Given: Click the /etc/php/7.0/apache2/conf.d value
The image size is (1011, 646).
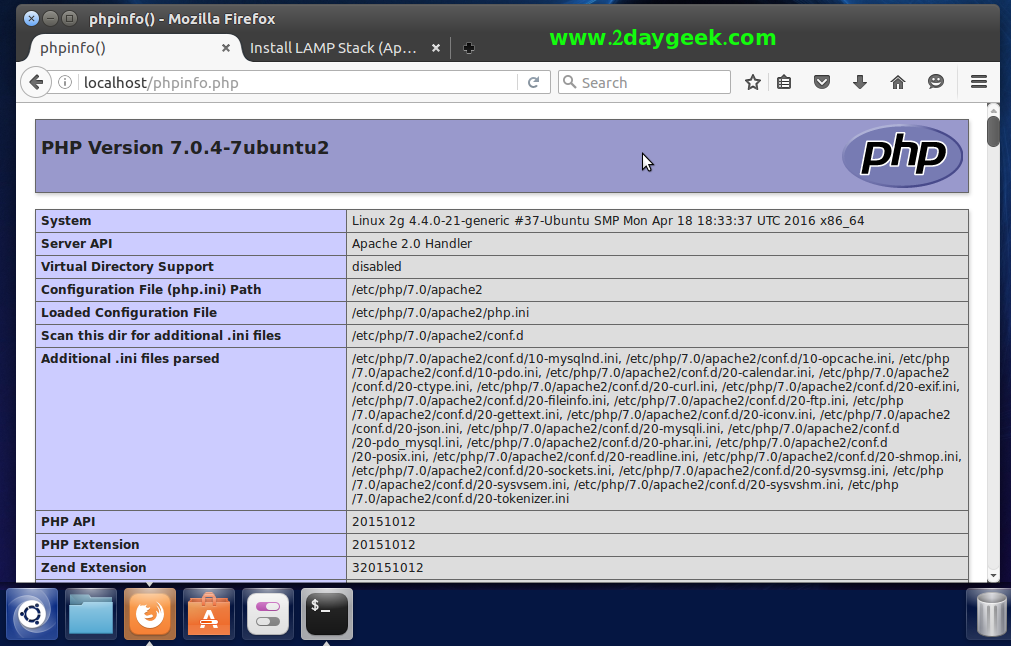Looking at the screenshot, I should [438, 335].
